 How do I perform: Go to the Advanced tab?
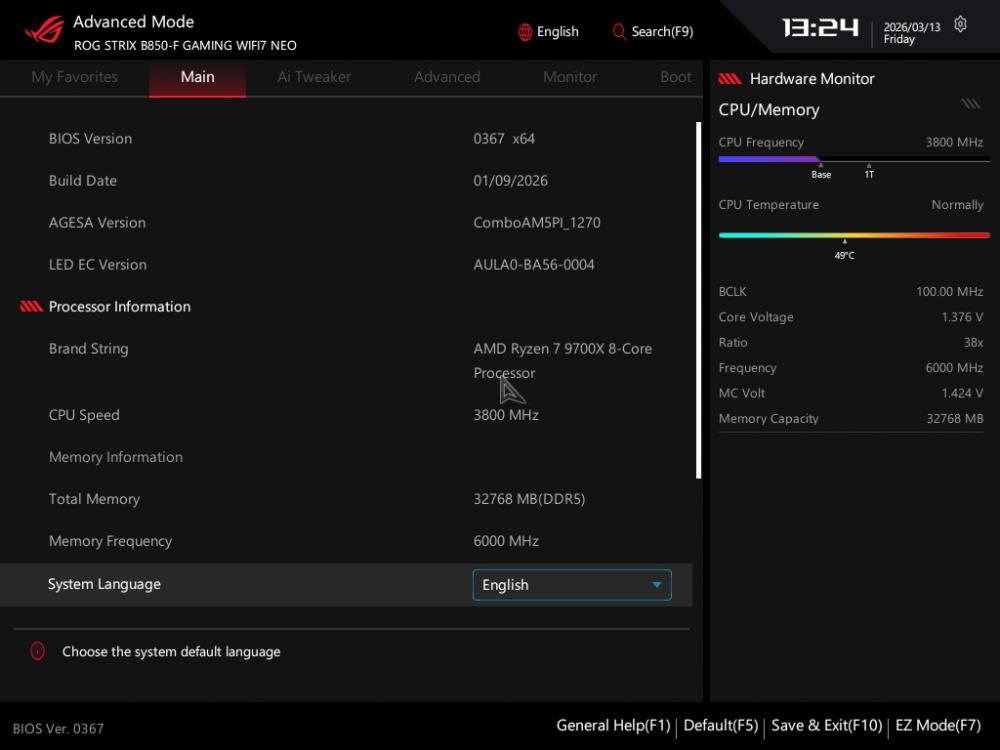click(447, 77)
